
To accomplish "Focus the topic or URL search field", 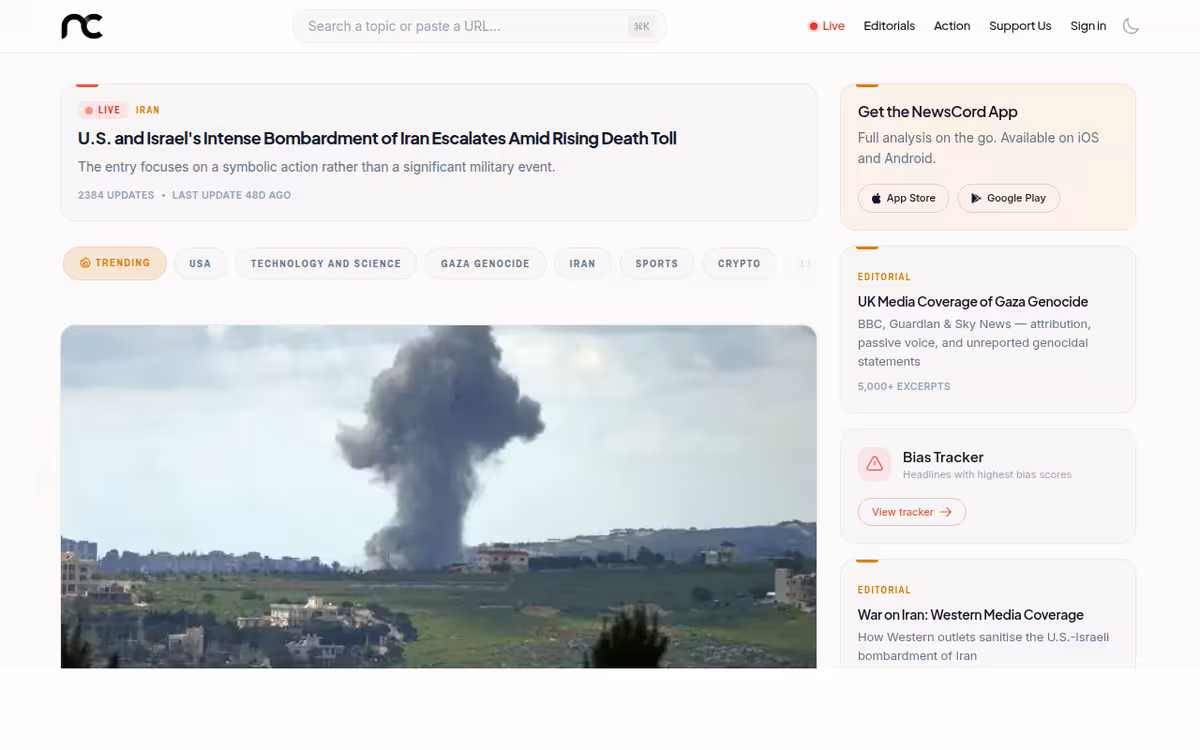I will tap(480, 26).
